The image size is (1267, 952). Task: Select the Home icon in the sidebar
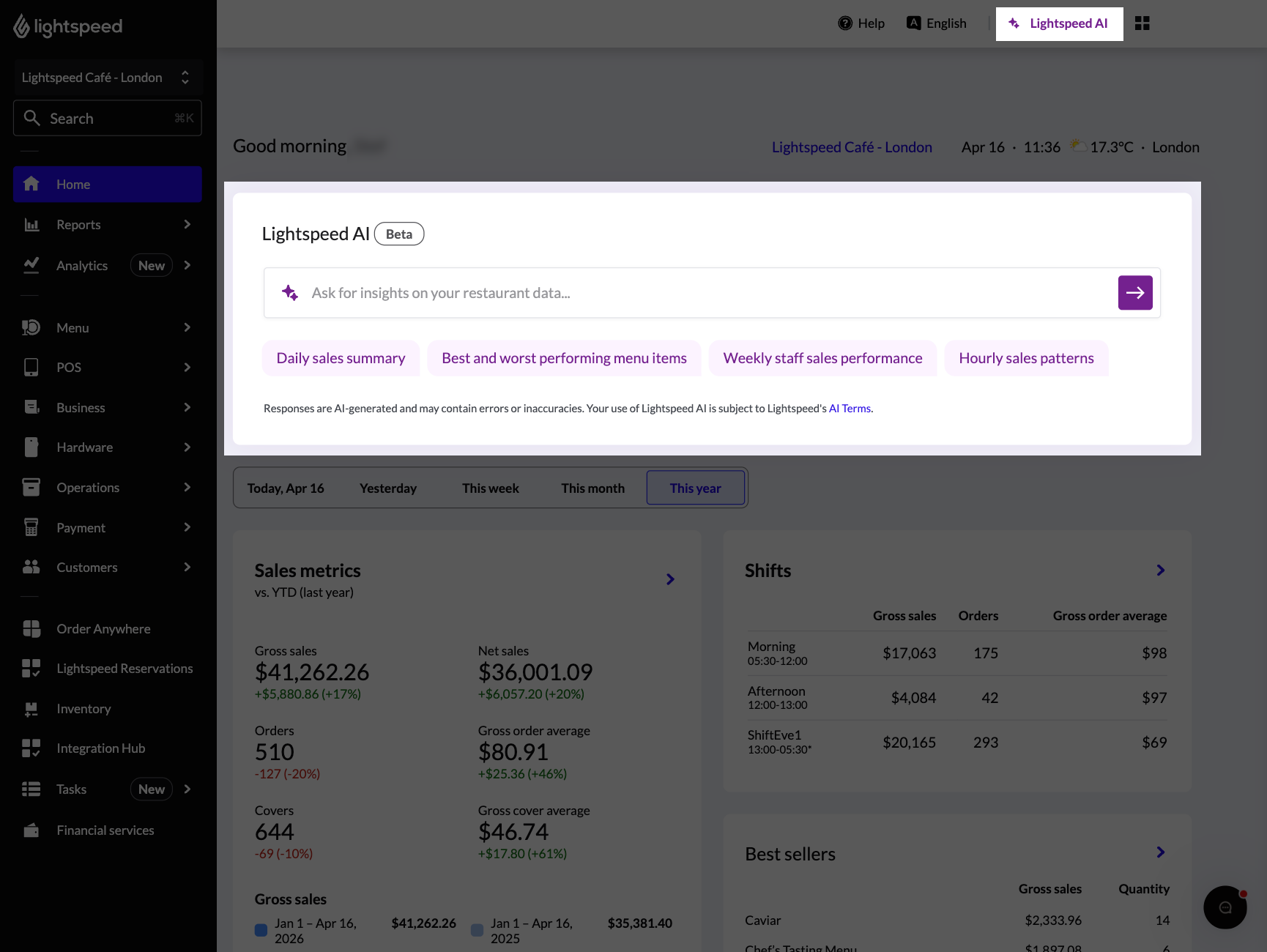(32, 184)
